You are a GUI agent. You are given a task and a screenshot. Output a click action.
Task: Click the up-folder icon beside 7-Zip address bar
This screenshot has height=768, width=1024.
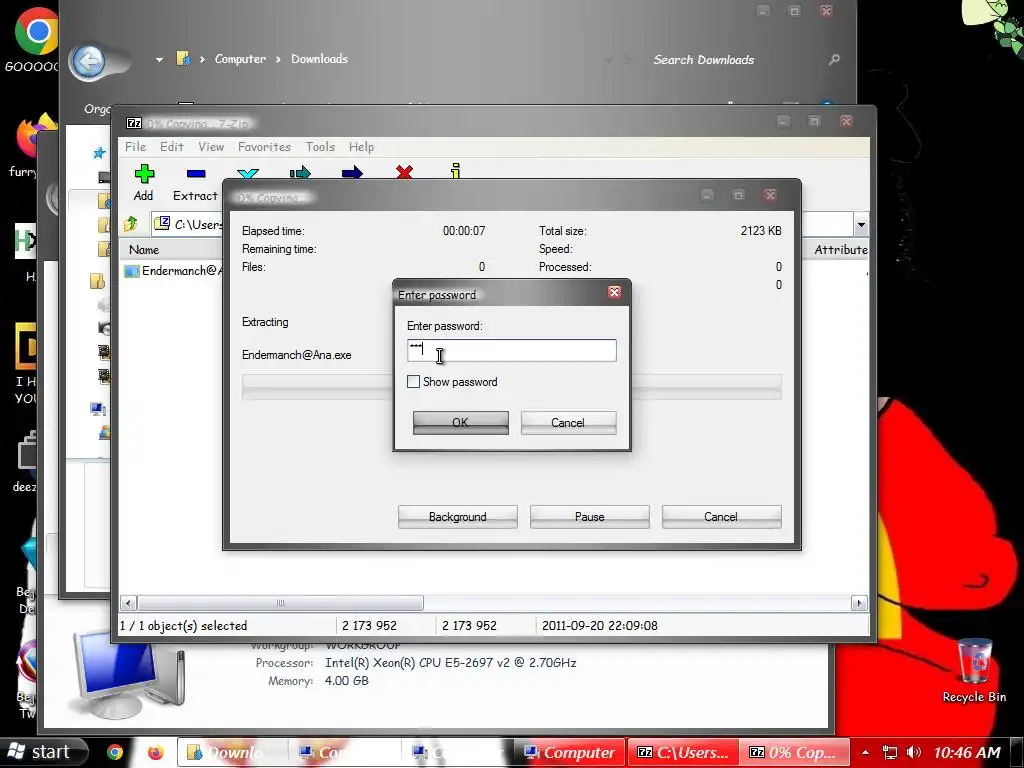[131, 224]
